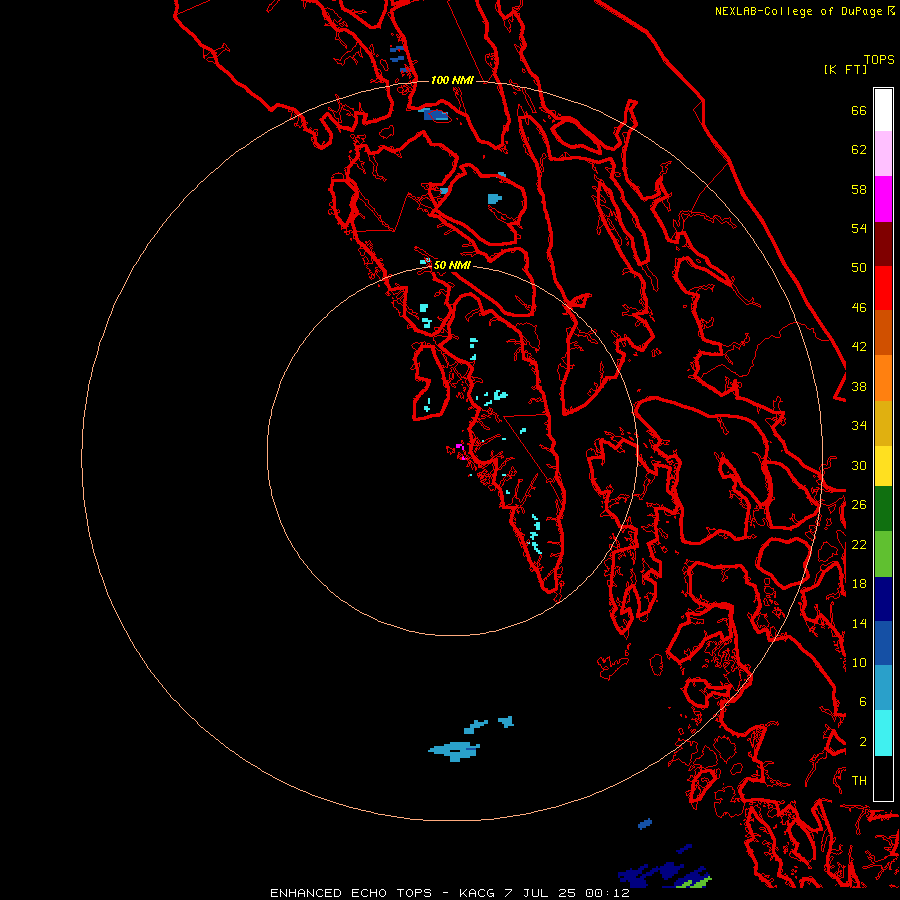Click the 'NEXLAB-College of DuPage' credit text
Screen dimensions: 900x900
point(799,11)
